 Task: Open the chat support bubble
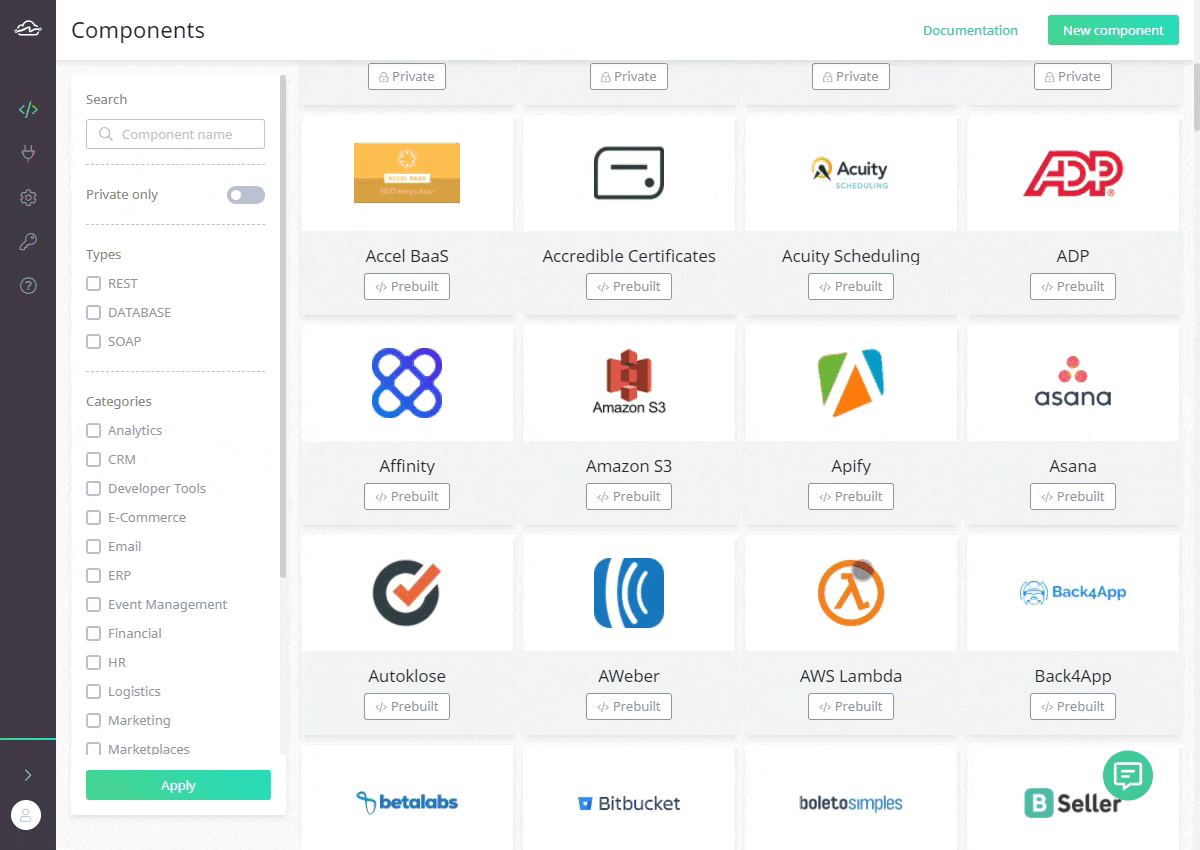click(1128, 775)
